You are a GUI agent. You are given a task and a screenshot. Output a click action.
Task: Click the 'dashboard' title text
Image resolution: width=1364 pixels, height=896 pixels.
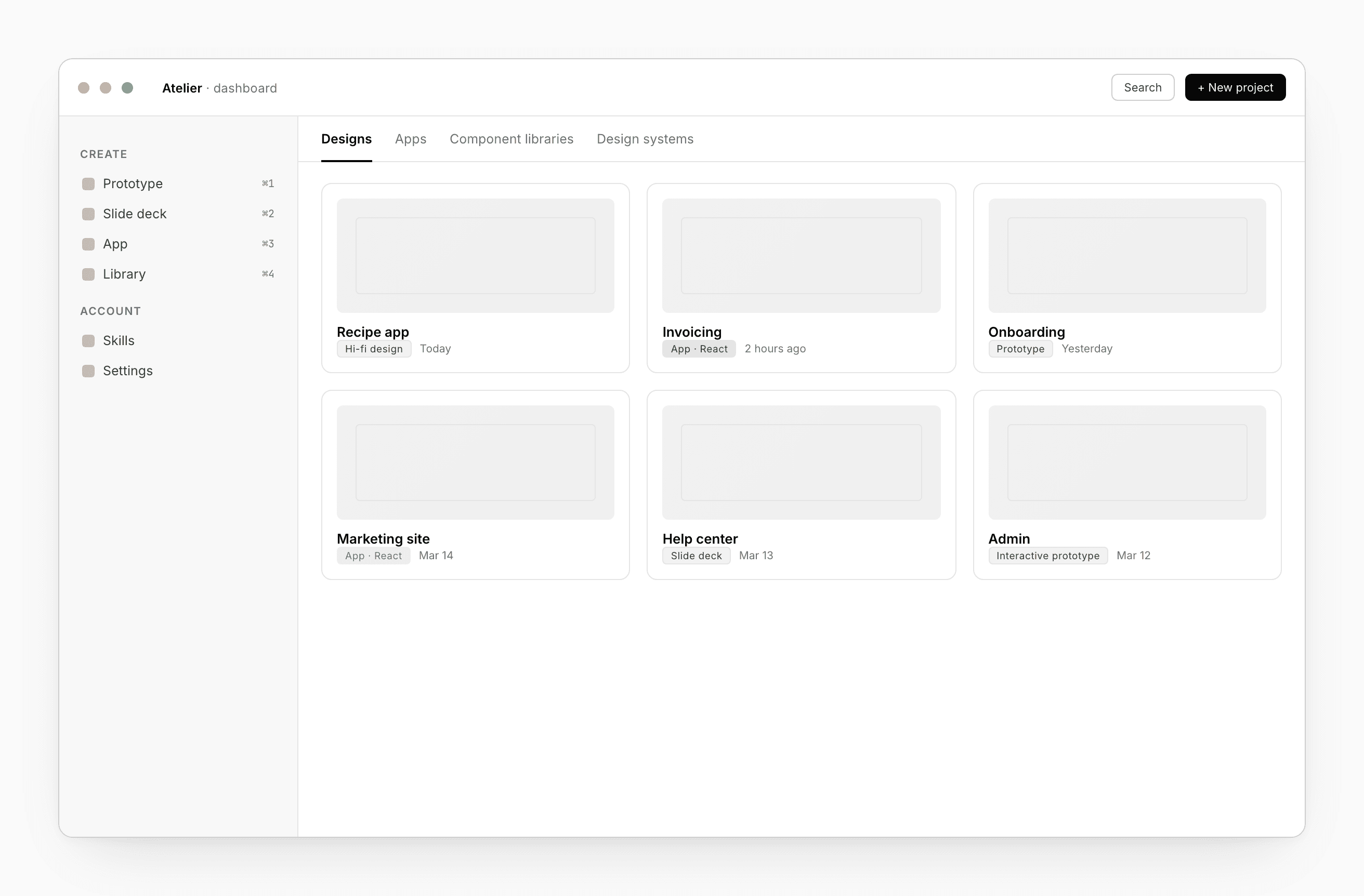(245, 88)
